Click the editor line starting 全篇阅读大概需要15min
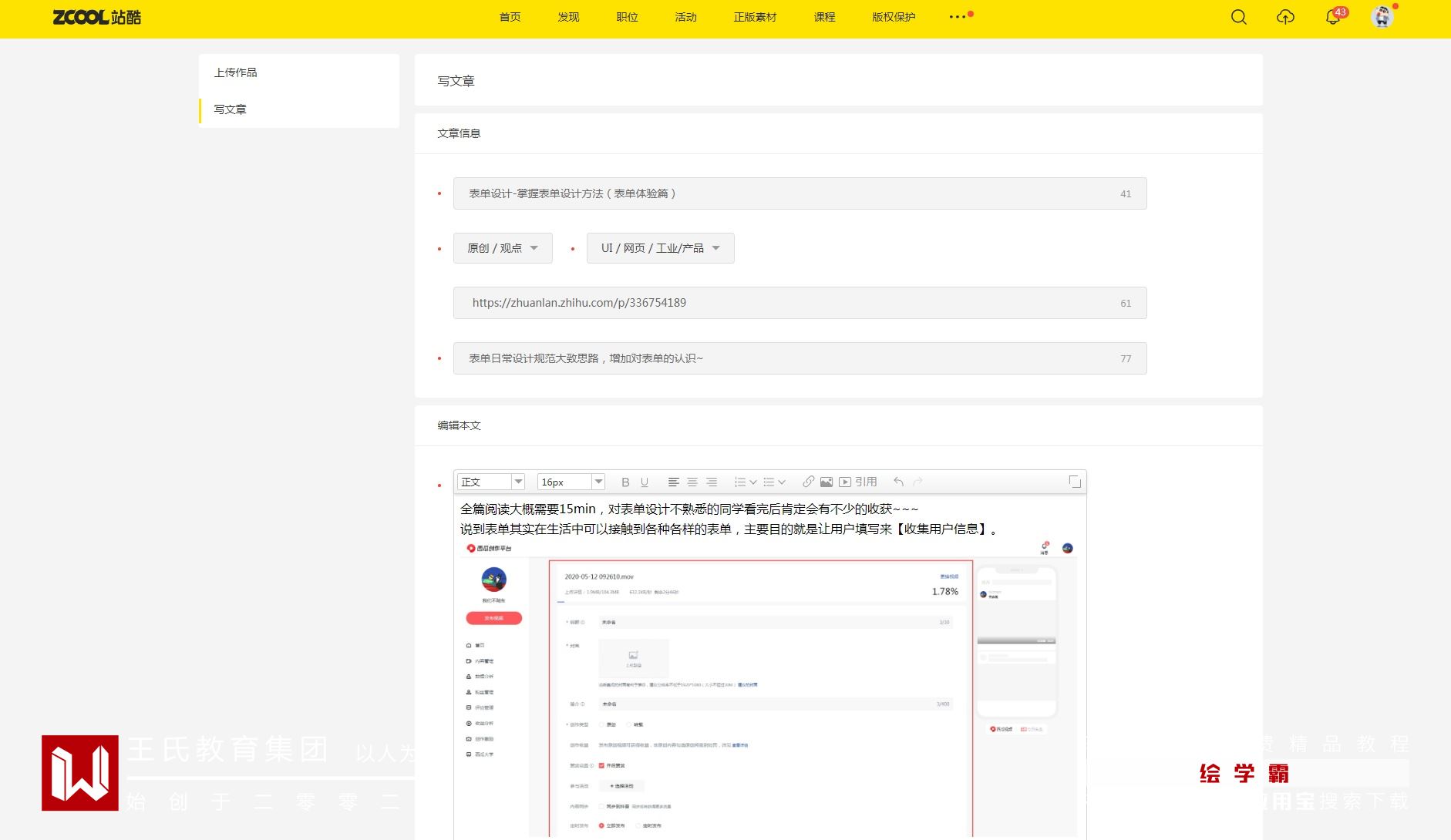 tap(689, 509)
